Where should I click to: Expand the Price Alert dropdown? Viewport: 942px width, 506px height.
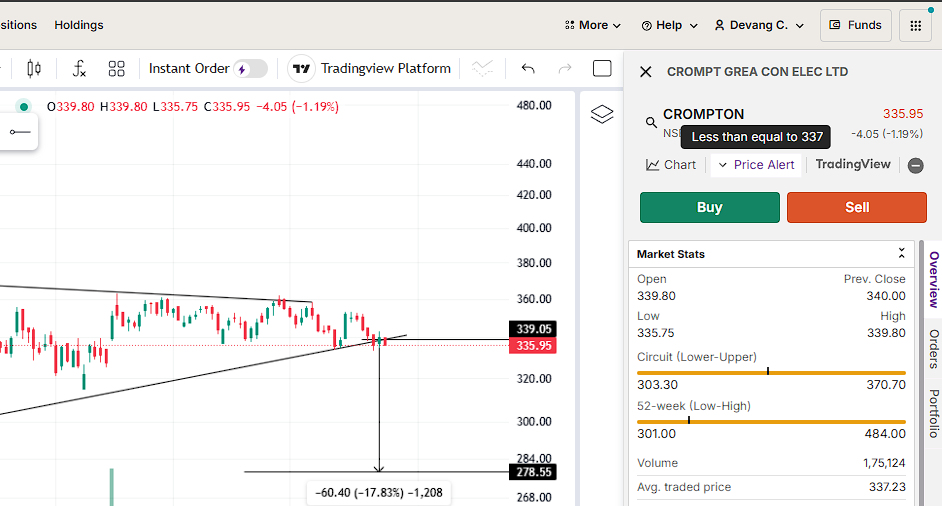point(756,165)
